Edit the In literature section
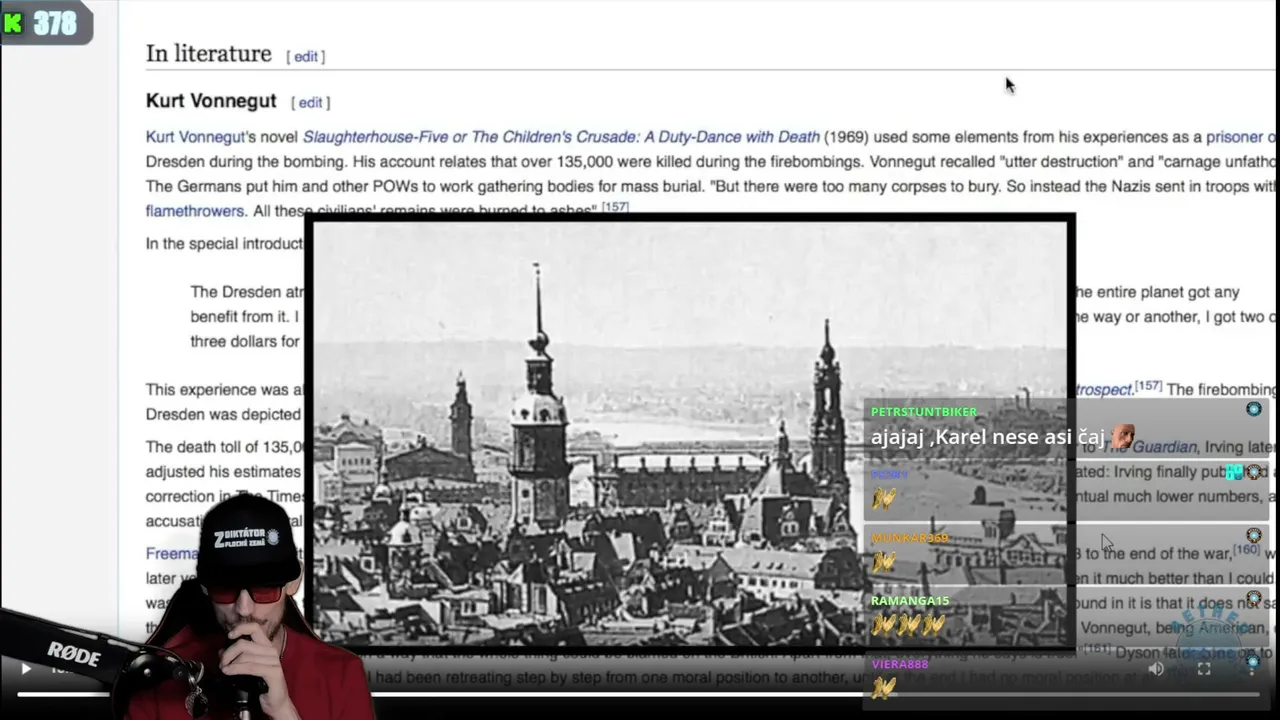 point(306,56)
